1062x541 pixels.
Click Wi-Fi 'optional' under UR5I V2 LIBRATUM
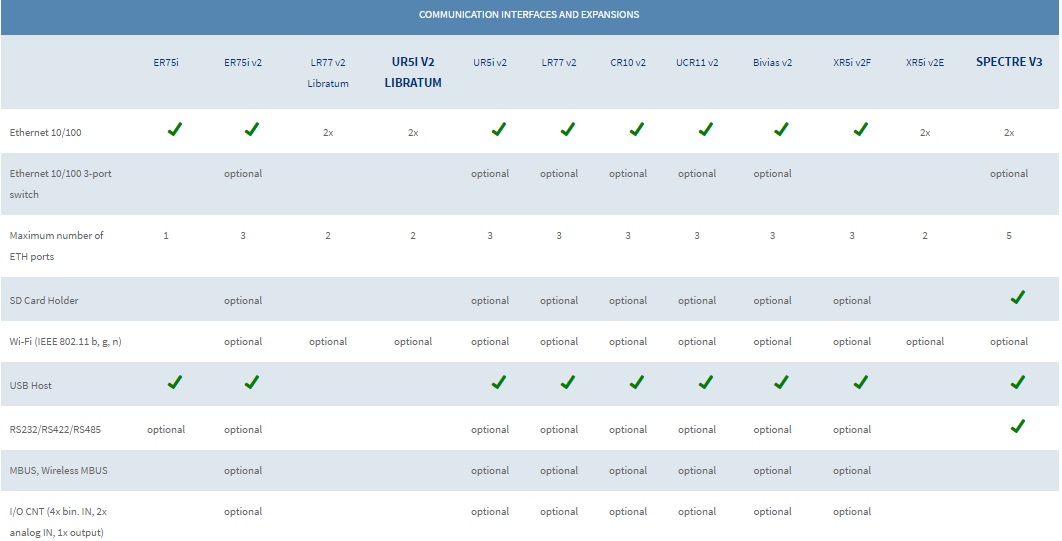(x=413, y=342)
